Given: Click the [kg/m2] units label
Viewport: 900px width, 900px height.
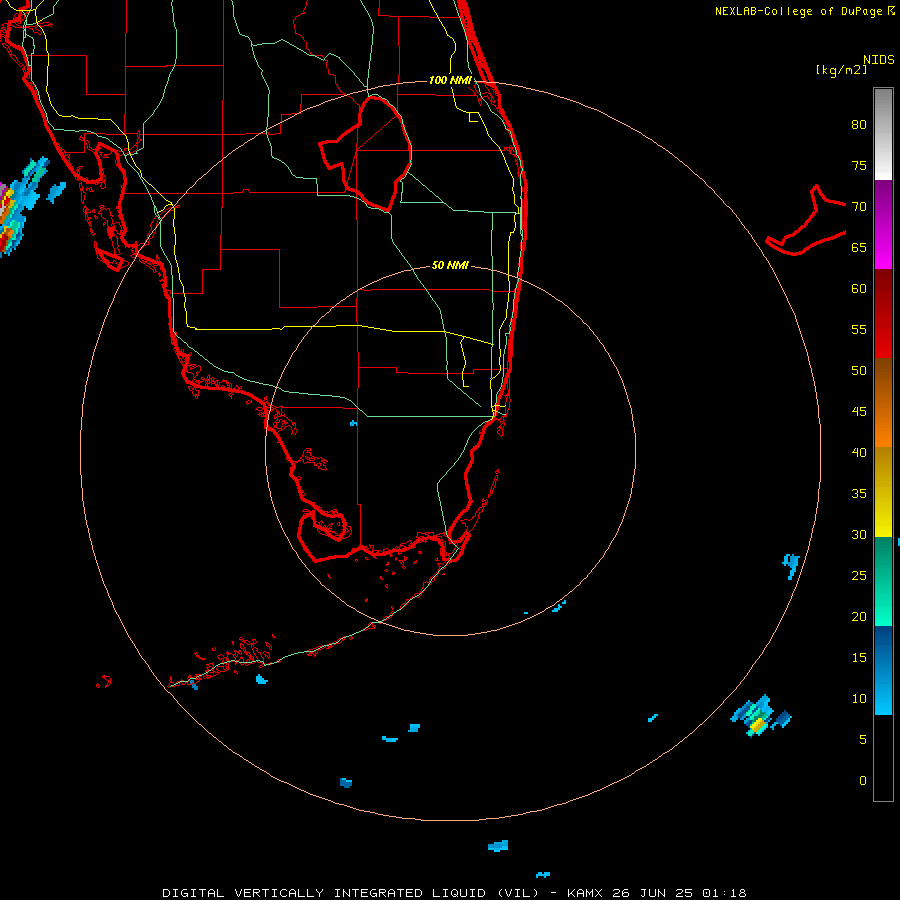Looking at the screenshot, I should [841, 69].
